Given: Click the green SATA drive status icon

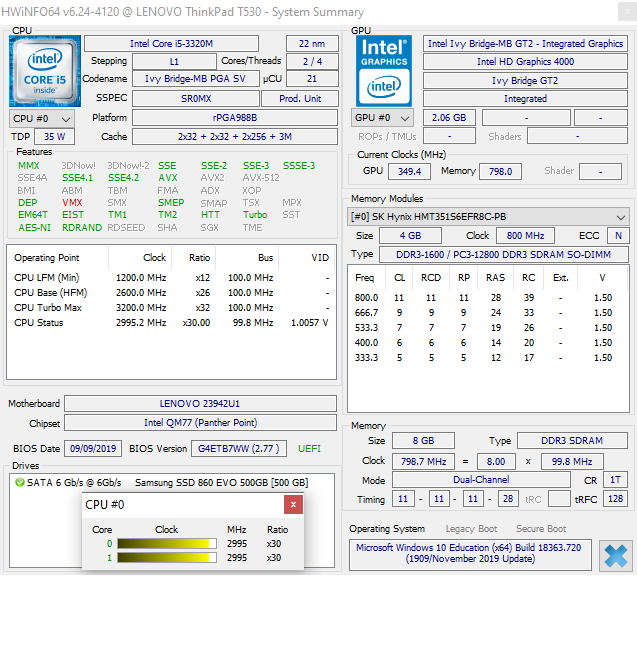Looking at the screenshot, I should click(19, 482).
